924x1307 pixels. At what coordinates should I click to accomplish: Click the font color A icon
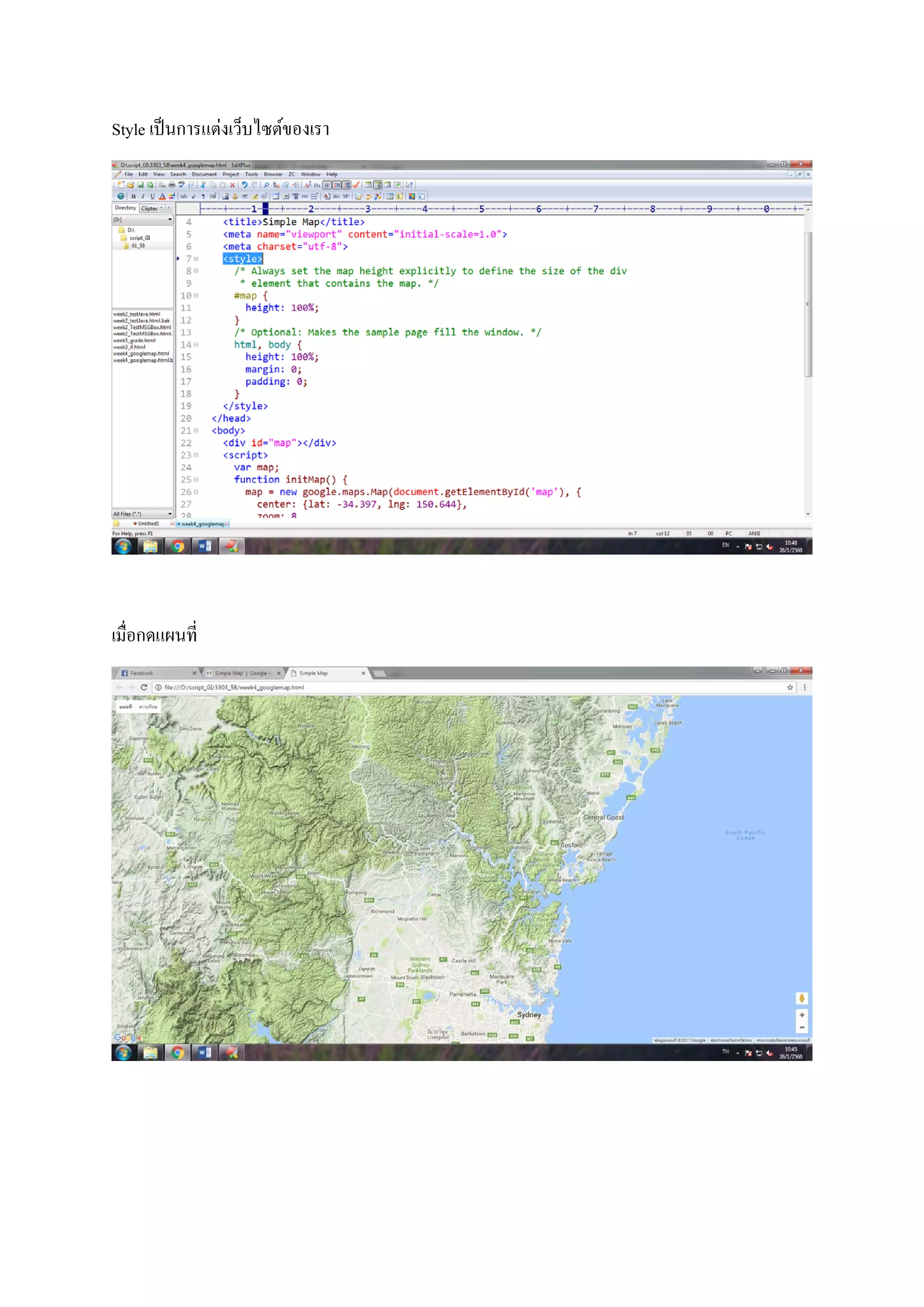coord(162,196)
